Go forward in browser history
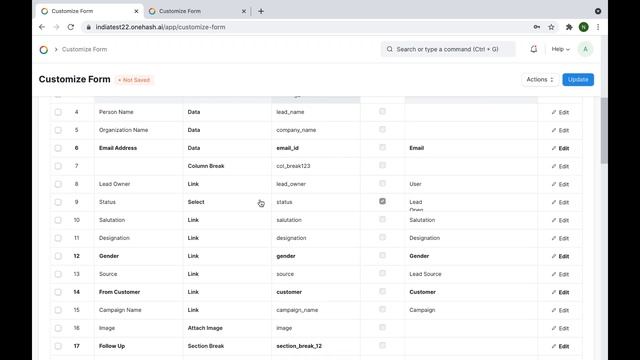The width and height of the screenshot is (640, 360). tap(56, 27)
